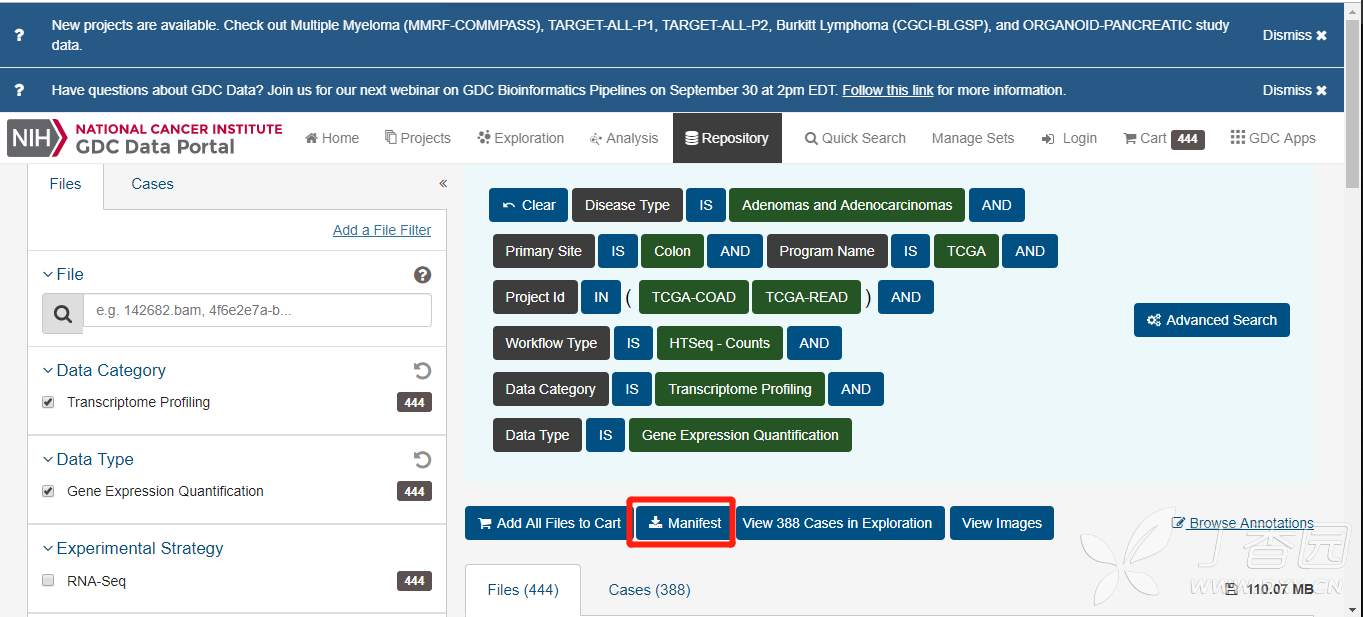Download the Manifest
The width and height of the screenshot is (1363, 617).
pos(684,523)
